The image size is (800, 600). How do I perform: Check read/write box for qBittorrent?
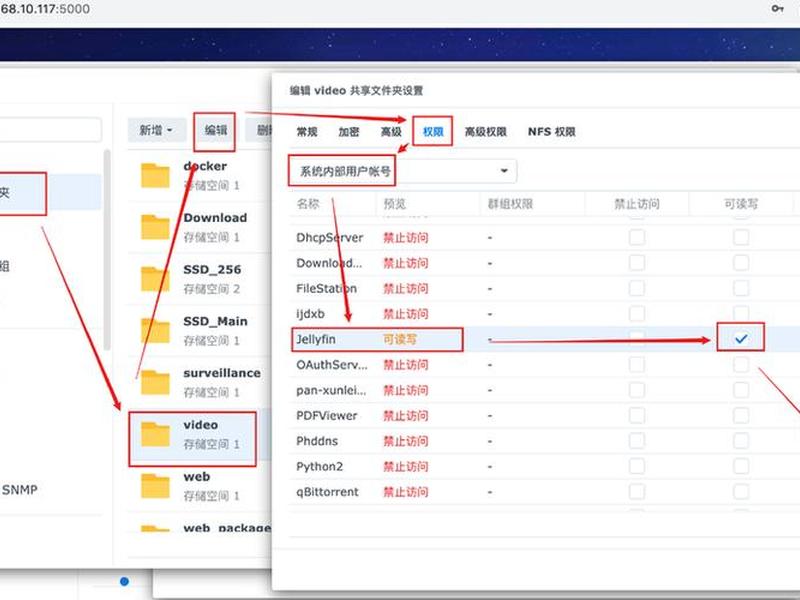(741, 492)
